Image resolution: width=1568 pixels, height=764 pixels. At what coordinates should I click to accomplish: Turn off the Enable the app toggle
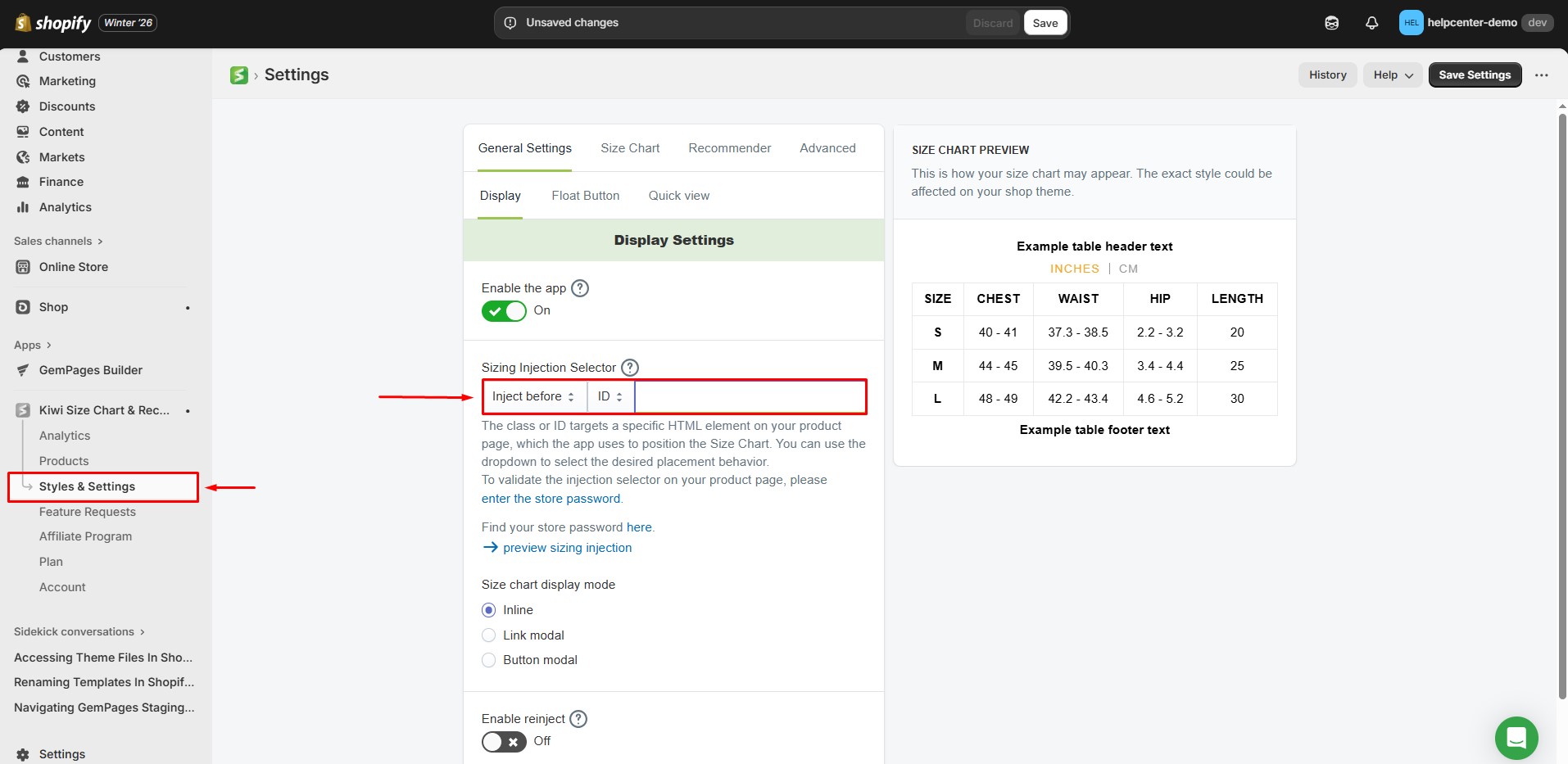click(504, 311)
